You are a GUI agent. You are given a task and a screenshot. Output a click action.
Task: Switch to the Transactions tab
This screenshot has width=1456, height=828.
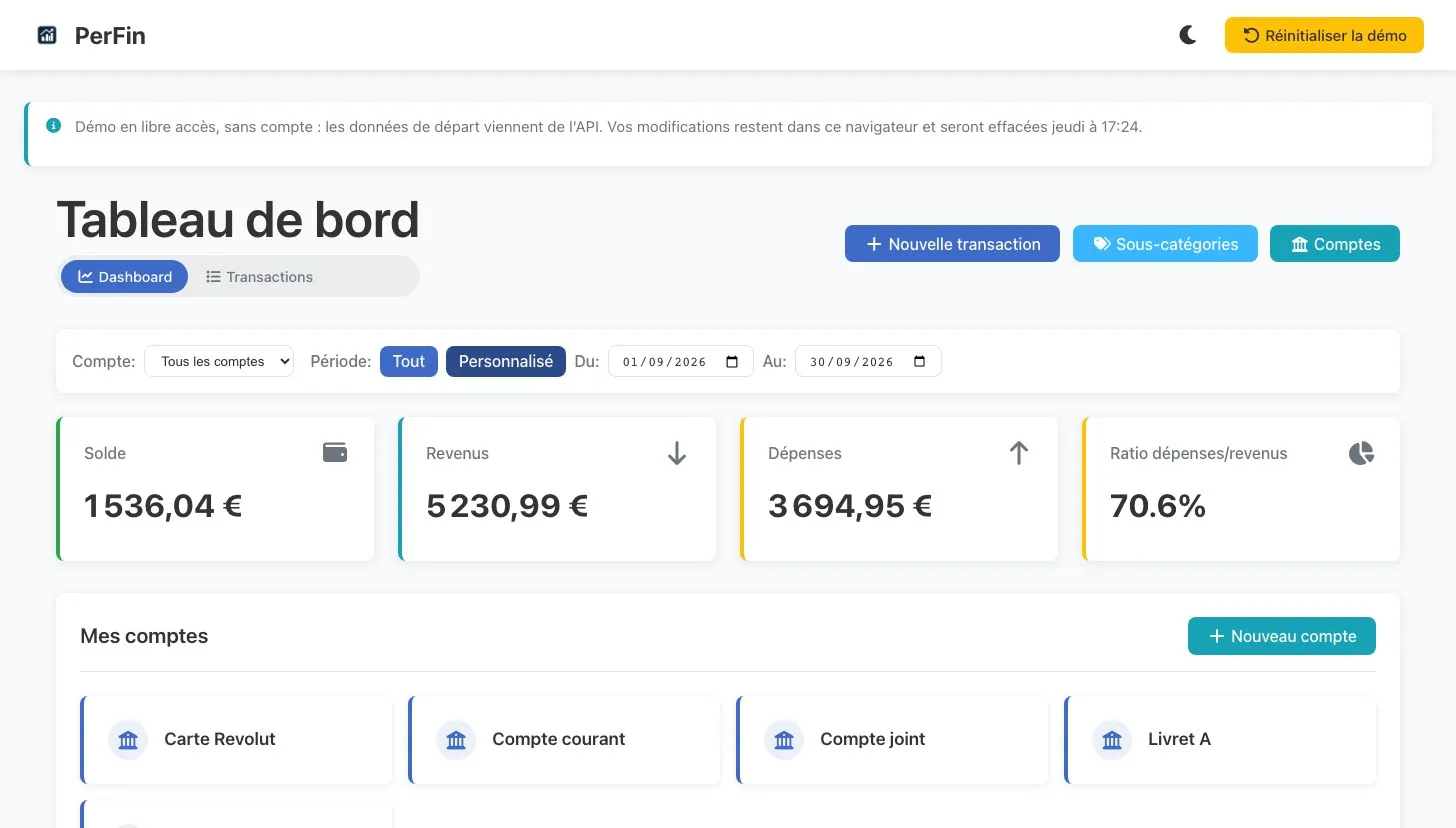(x=260, y=277)
